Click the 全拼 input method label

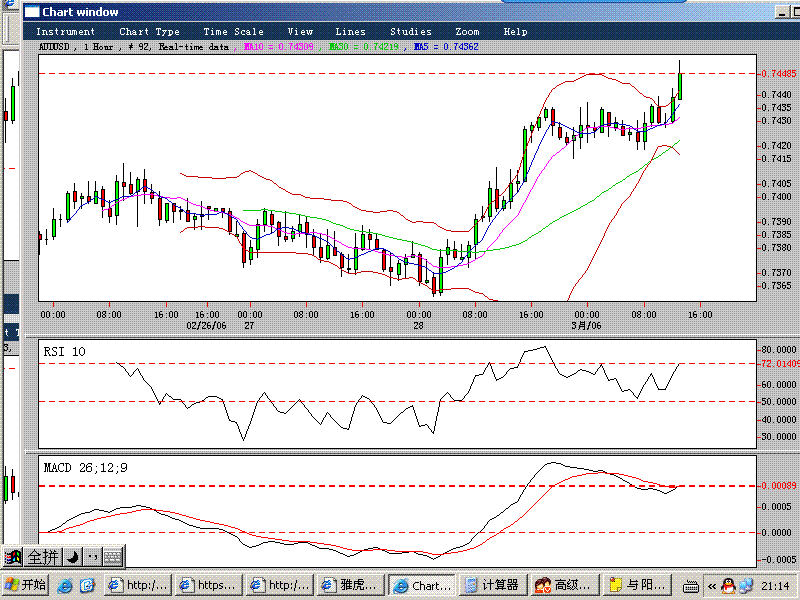(x=43, y=557)
